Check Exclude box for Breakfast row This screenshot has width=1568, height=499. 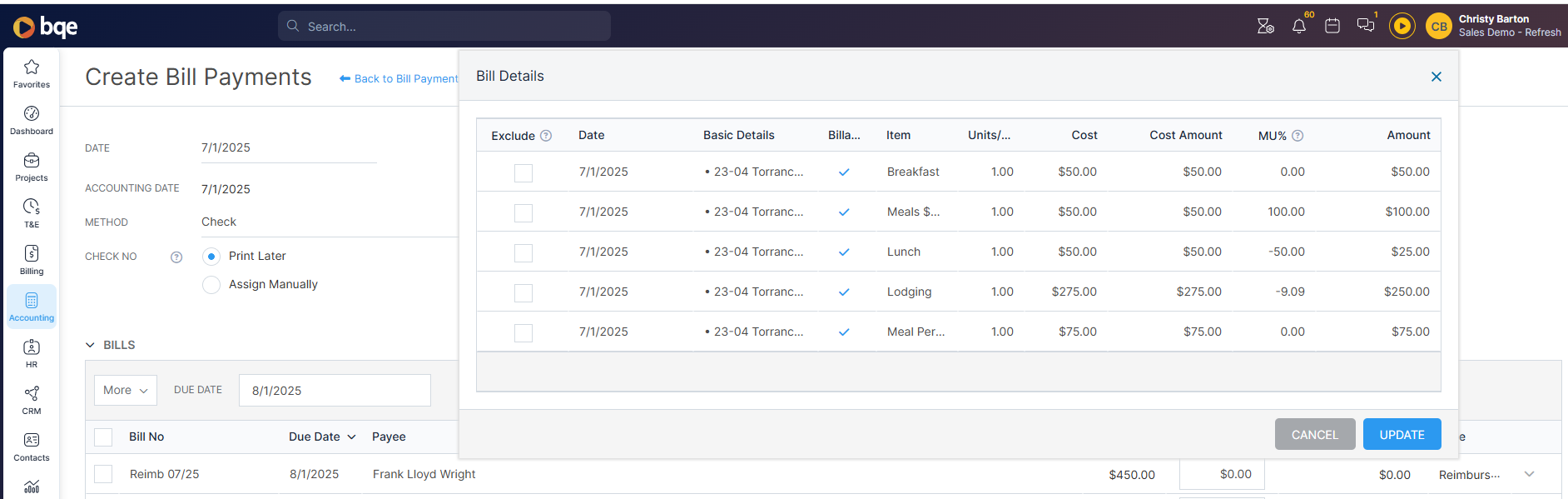[523, 172]
